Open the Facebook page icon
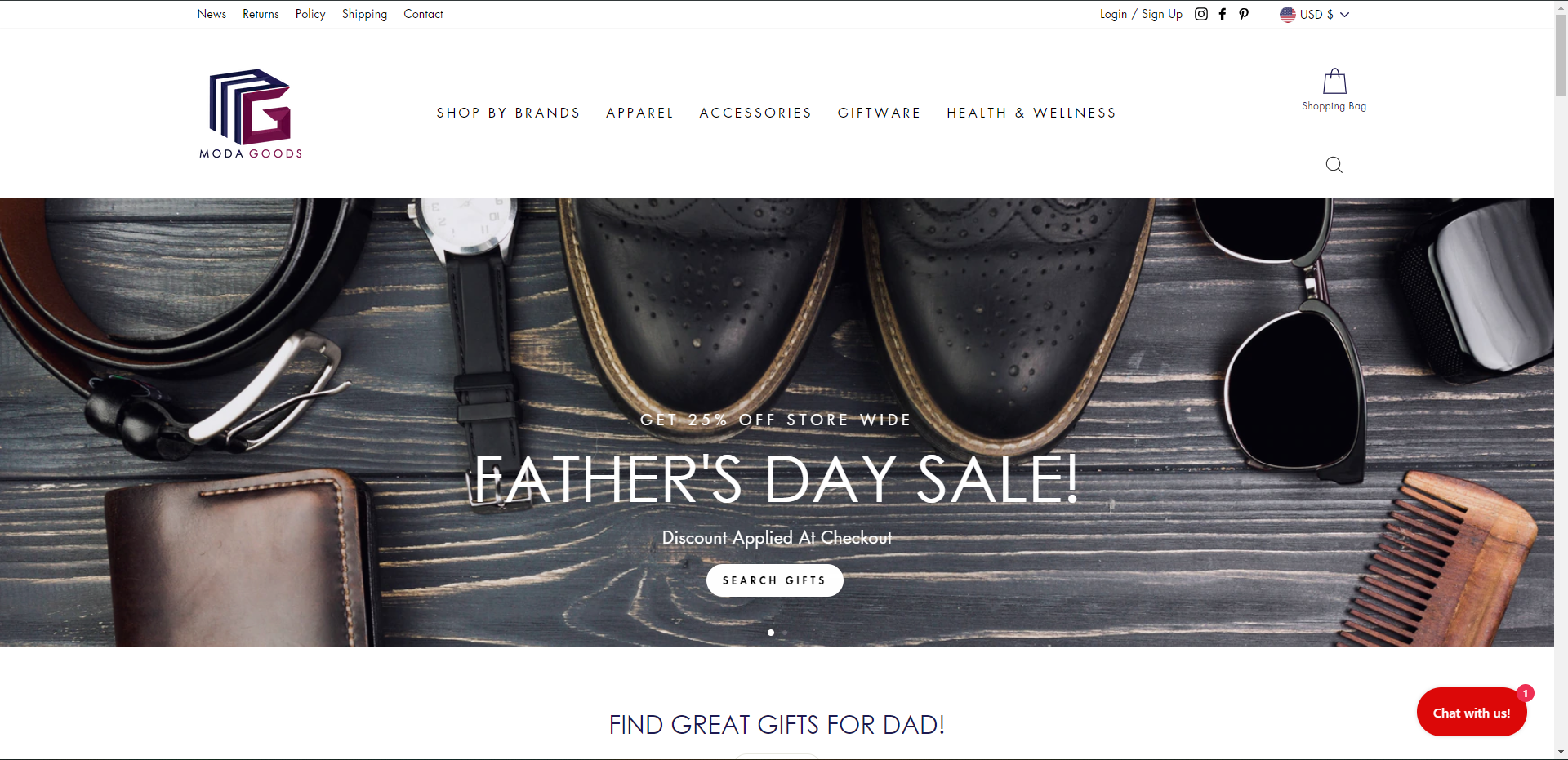 click(x=1223, y=14)
